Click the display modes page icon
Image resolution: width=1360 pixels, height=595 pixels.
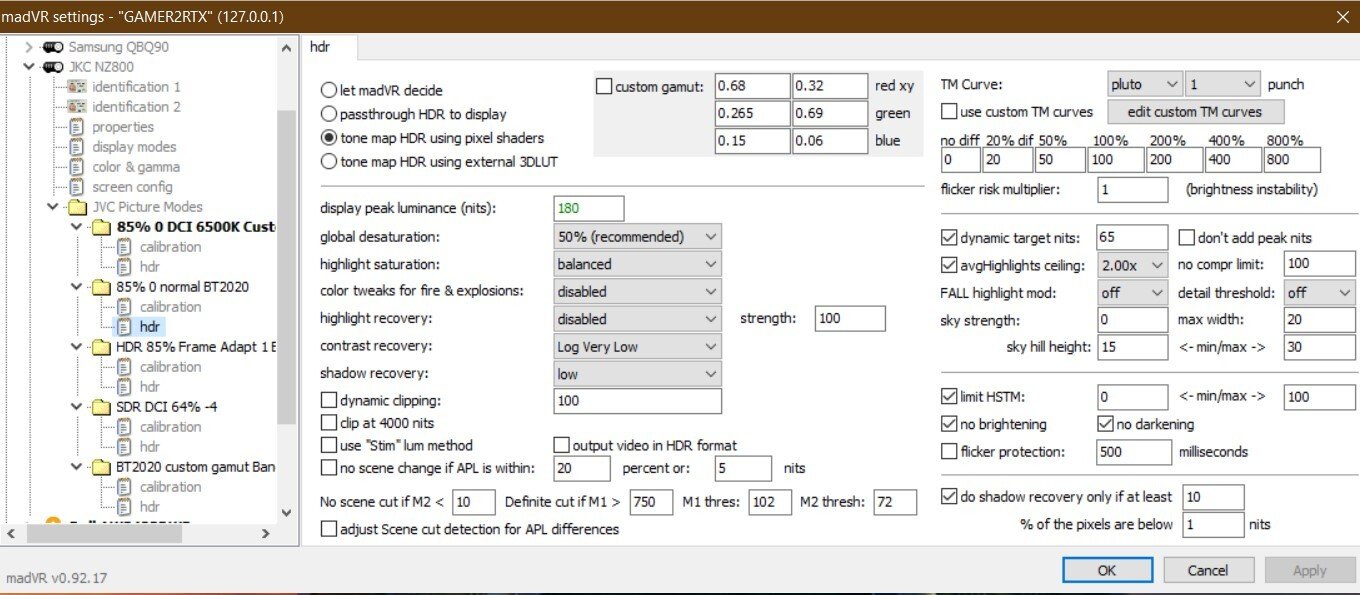pyautogui.click(x=77, y=147)
